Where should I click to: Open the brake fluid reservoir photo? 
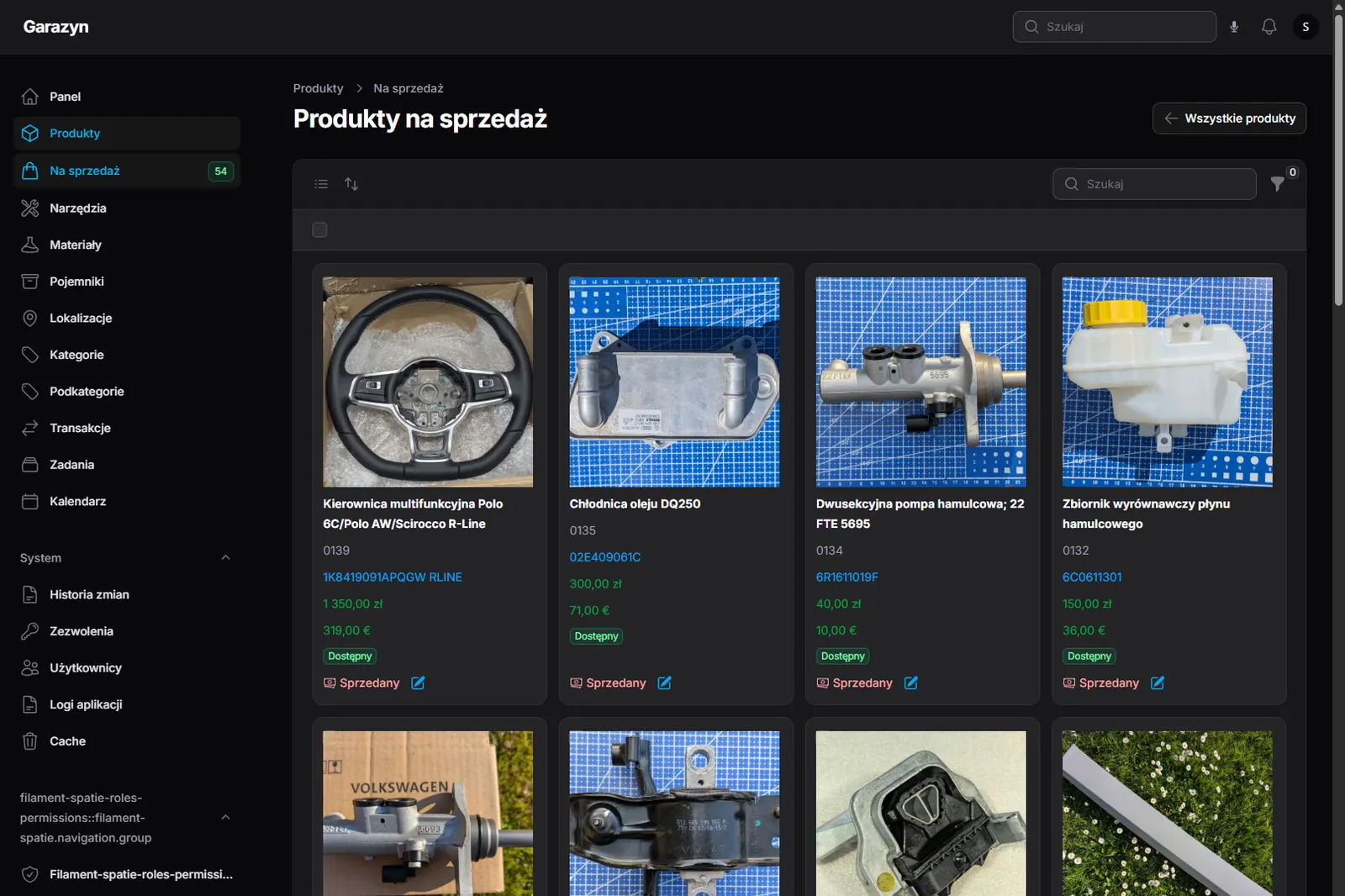(x=1167, y=382)
